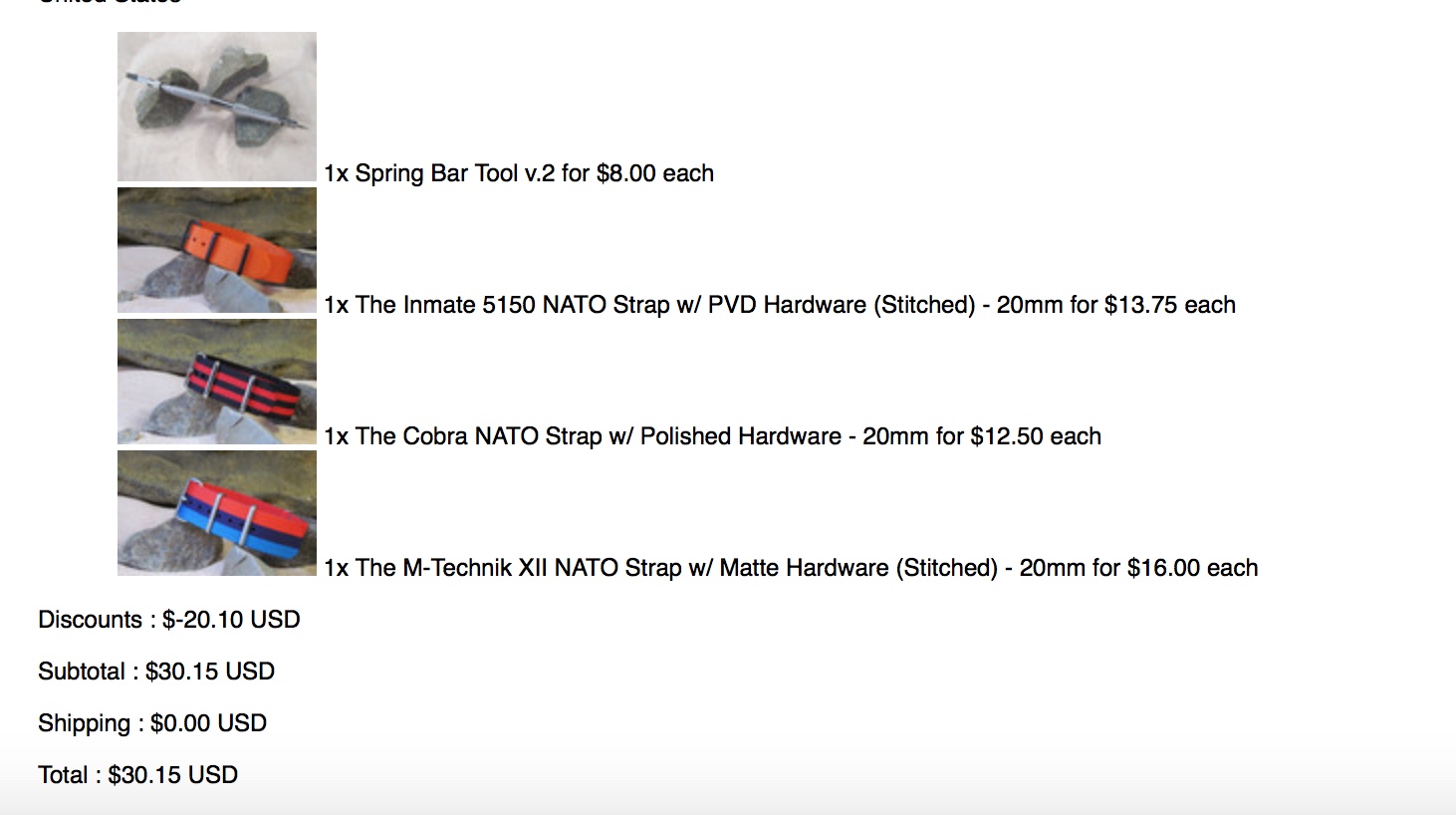Click the Shipping label
Screen dimensions: 1456x815
click(84, 723)
